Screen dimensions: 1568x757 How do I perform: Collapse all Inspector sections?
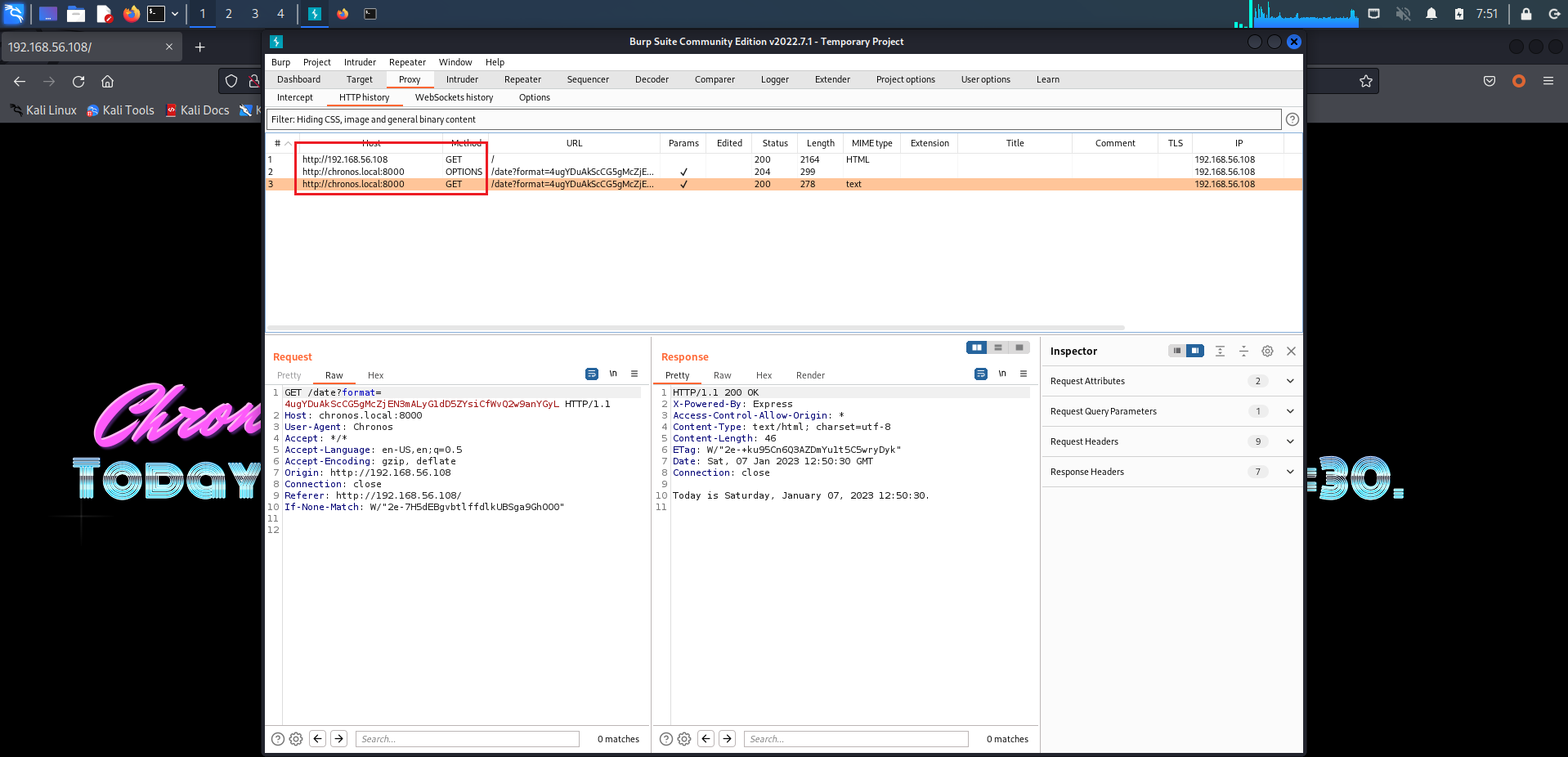click(1243, 351)
